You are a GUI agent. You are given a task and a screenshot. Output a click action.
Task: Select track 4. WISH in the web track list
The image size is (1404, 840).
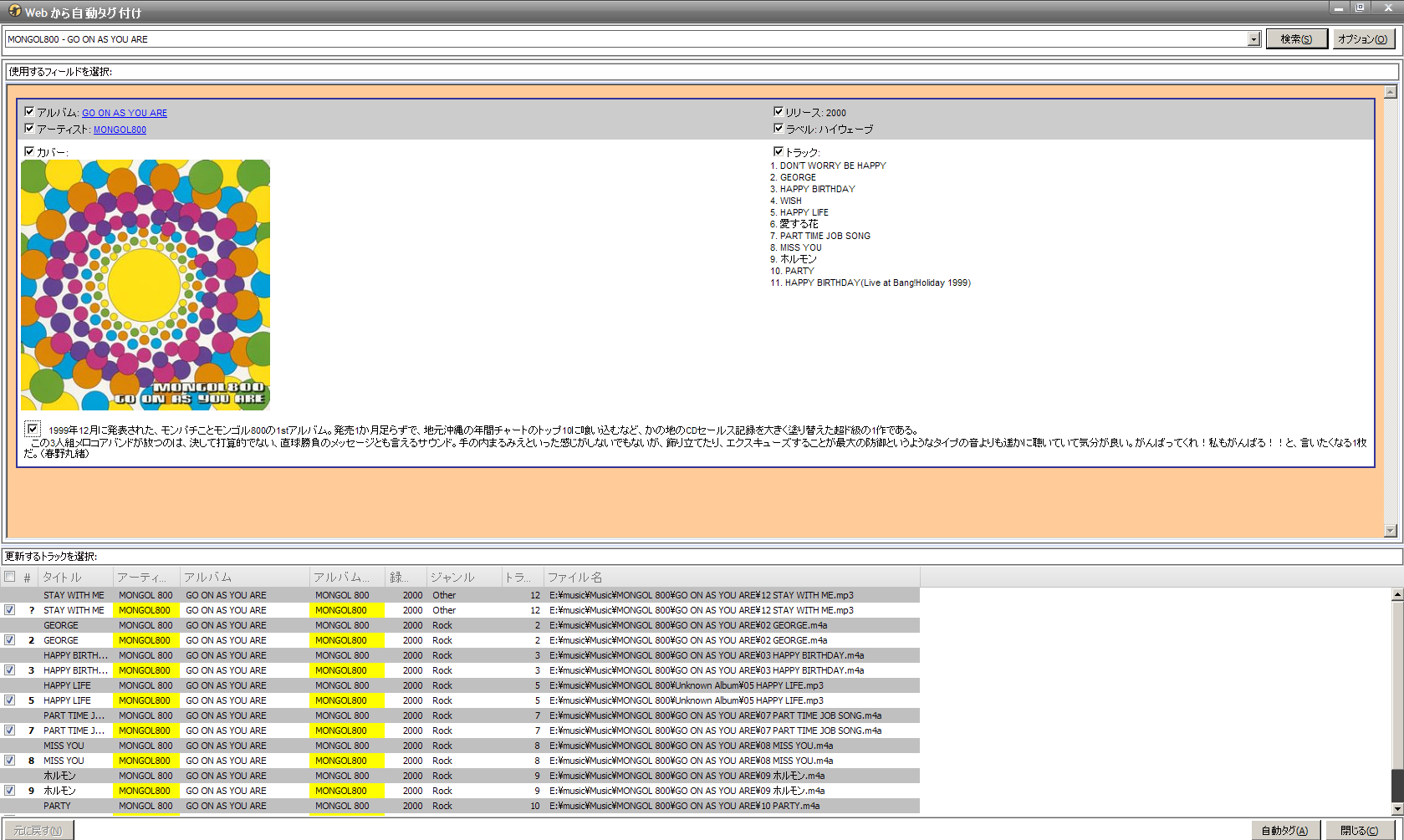point(786,201)
